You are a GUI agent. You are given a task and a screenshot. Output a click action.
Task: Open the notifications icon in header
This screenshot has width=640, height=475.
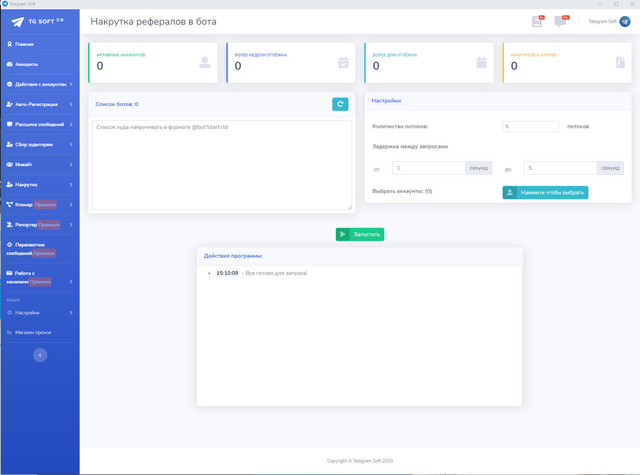tap(538, 21)
